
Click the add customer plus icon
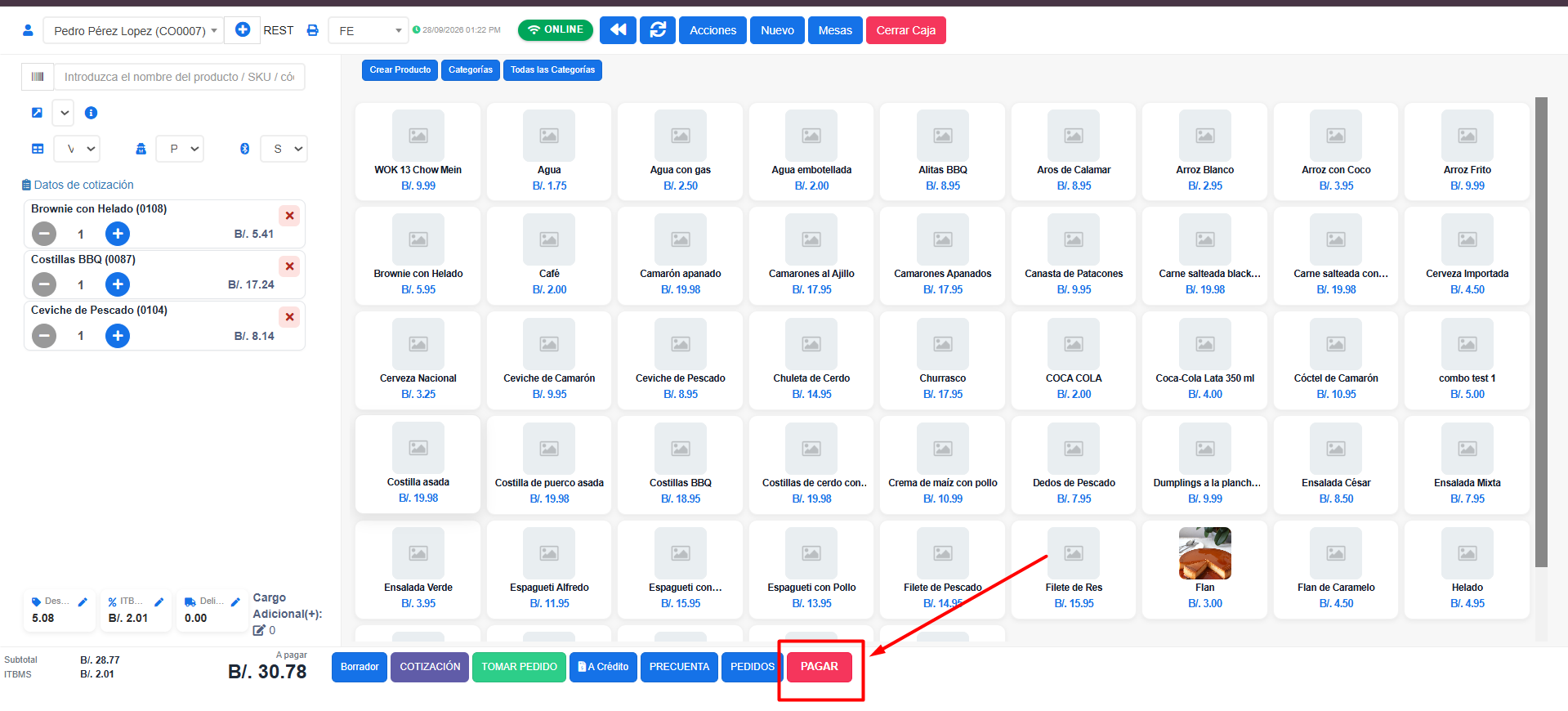coord(243,30)
